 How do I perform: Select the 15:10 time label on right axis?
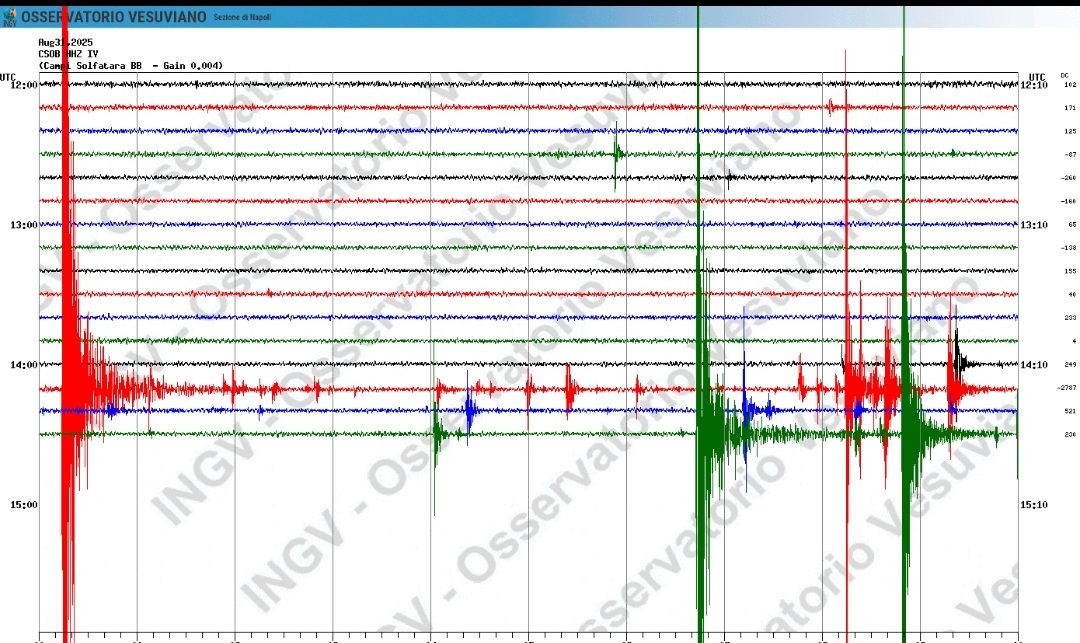1034,505
